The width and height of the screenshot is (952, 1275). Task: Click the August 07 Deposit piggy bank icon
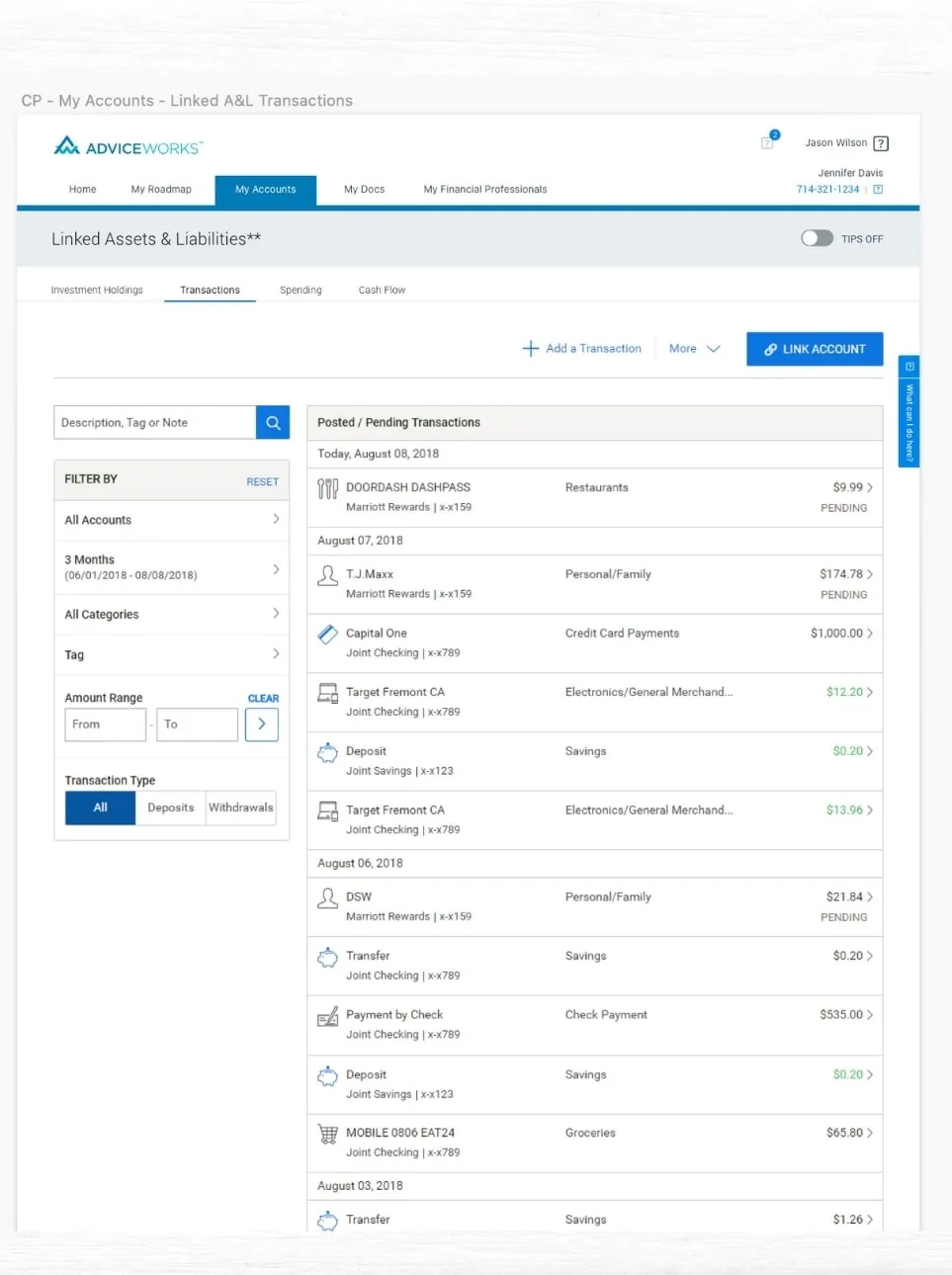pyautogui.click(x=327, y=752)
